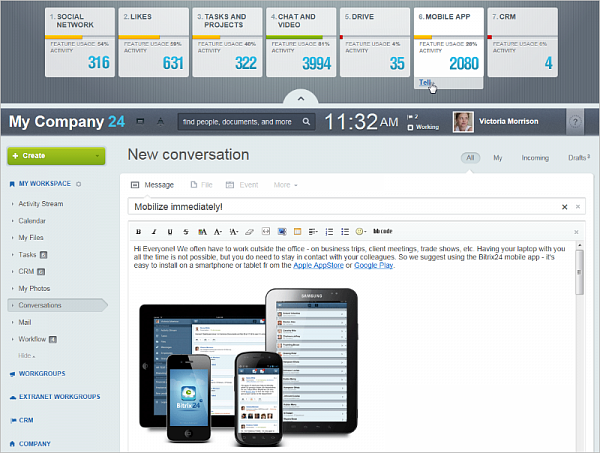Image resolution: width=600 pixels, height=453 pixels.
Task: Open the notifications bell icon
Action: click(x=160, y=121)
